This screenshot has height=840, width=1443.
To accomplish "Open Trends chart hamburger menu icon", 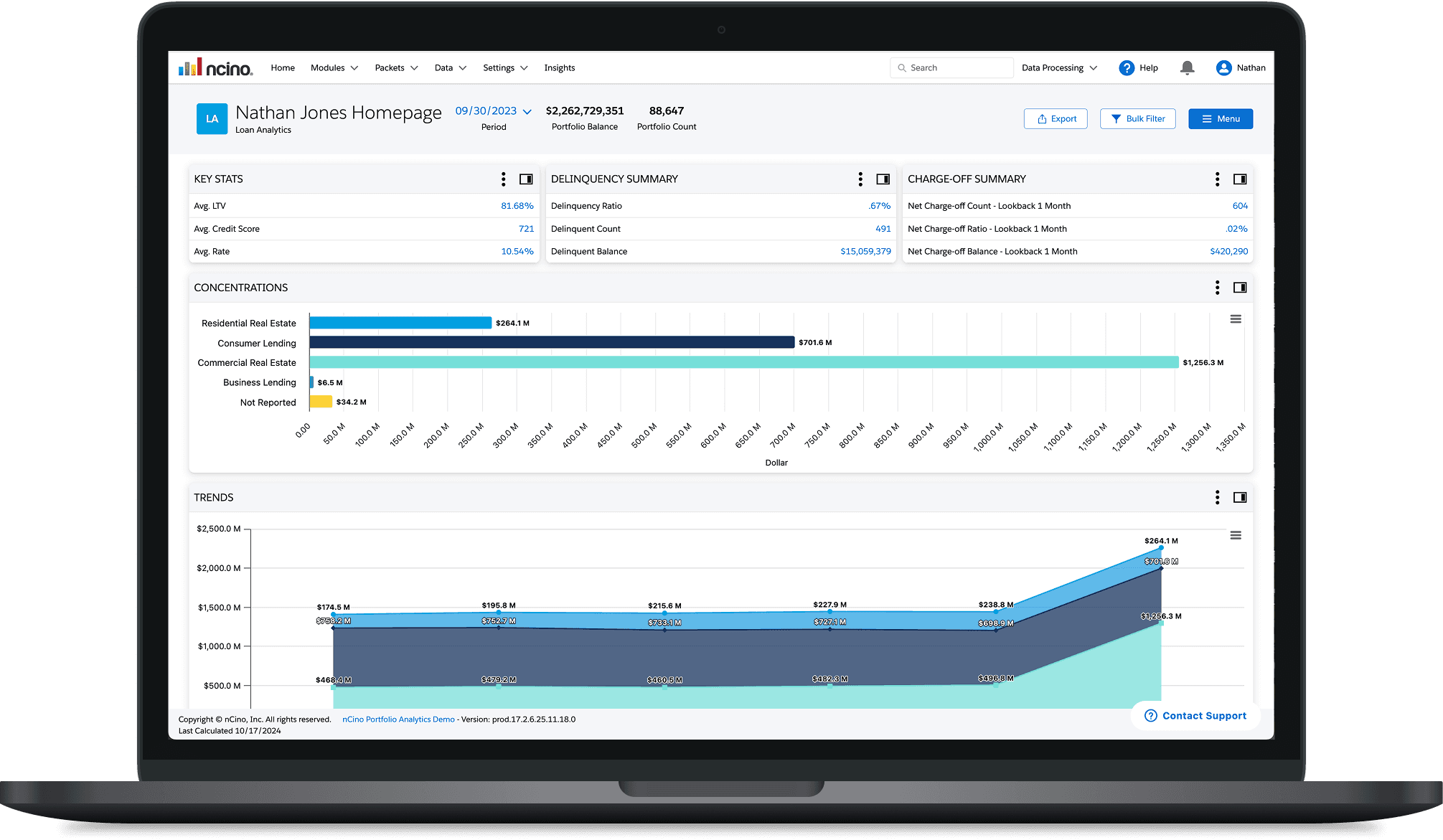I will pyautogui.click(x=1235, y=536).
